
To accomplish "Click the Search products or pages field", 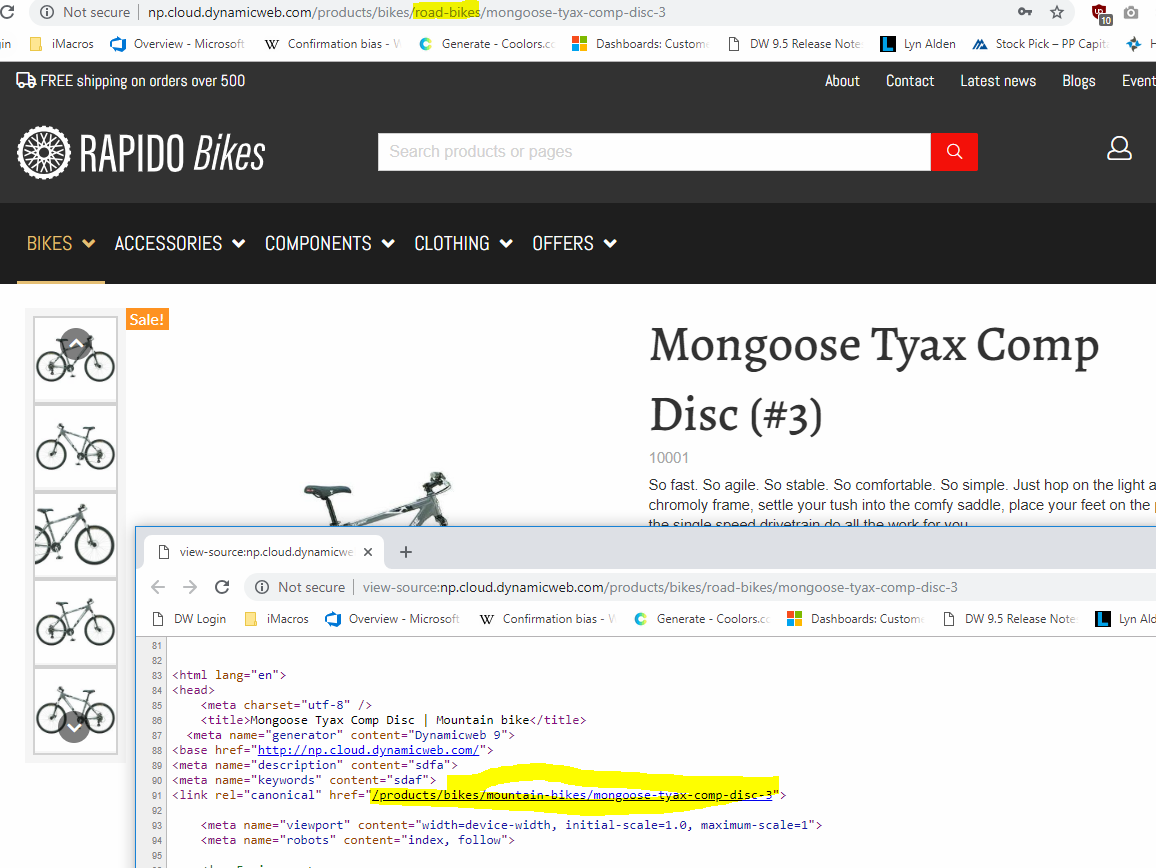I will [653, 152].
